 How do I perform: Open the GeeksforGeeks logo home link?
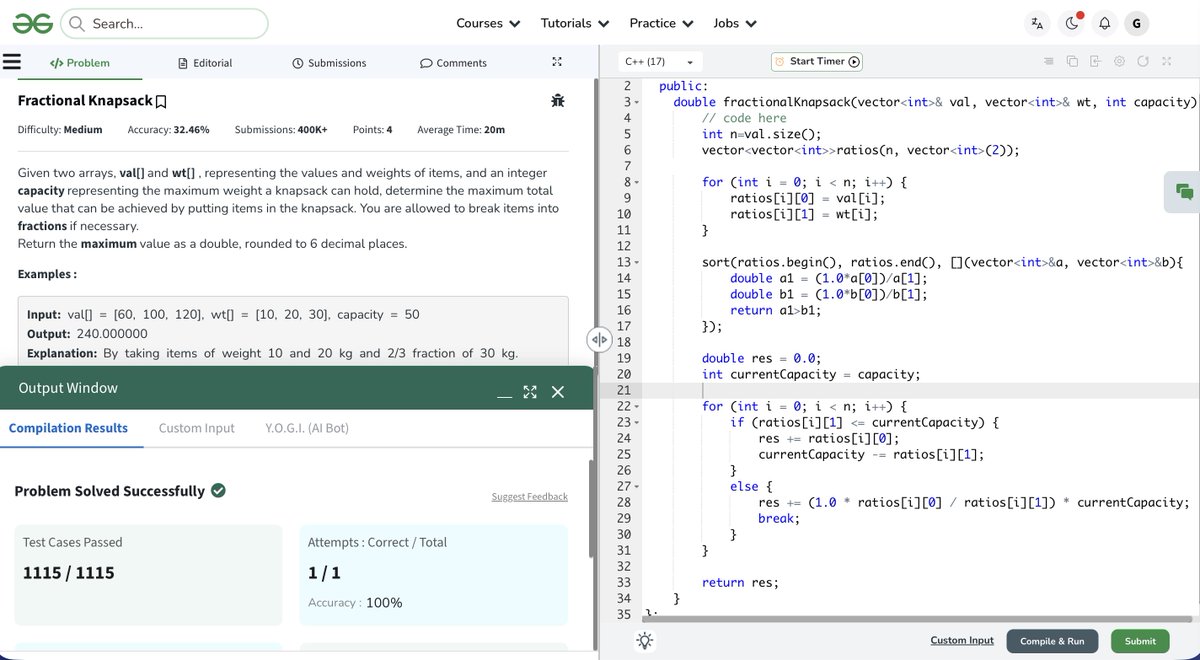point(33,23)
